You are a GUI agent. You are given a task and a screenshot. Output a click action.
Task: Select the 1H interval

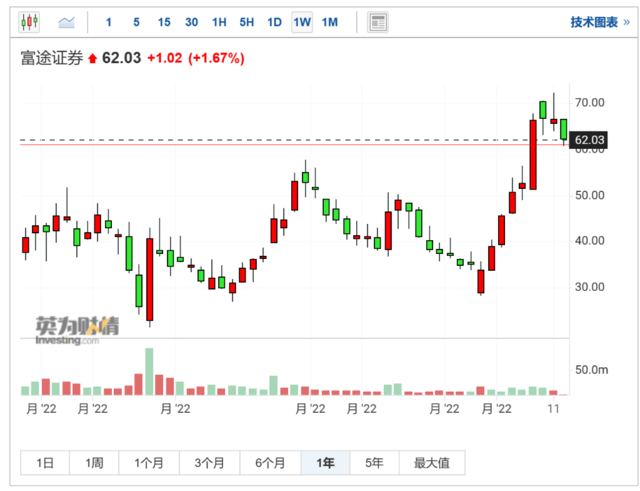pyautogui.click(x=219, y=22)
